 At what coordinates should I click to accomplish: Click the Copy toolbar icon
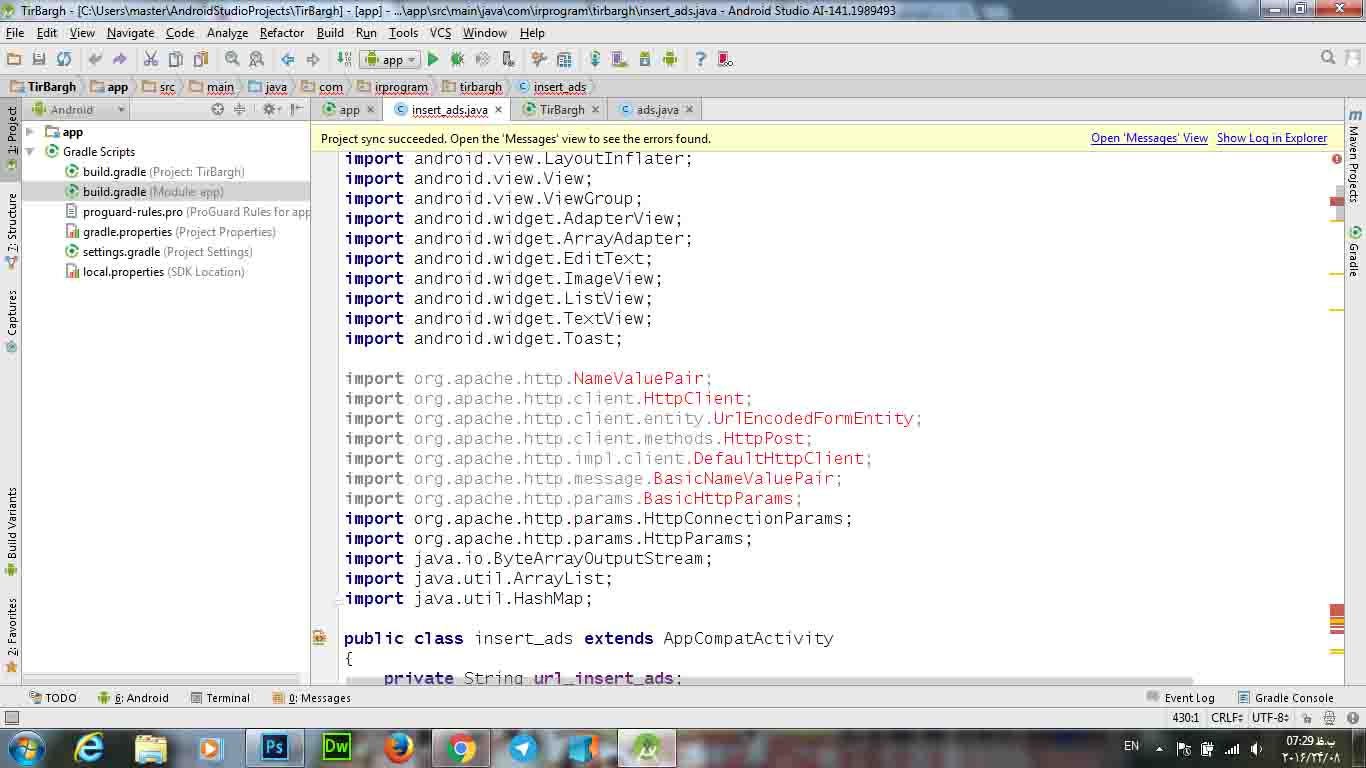point(176,60)
